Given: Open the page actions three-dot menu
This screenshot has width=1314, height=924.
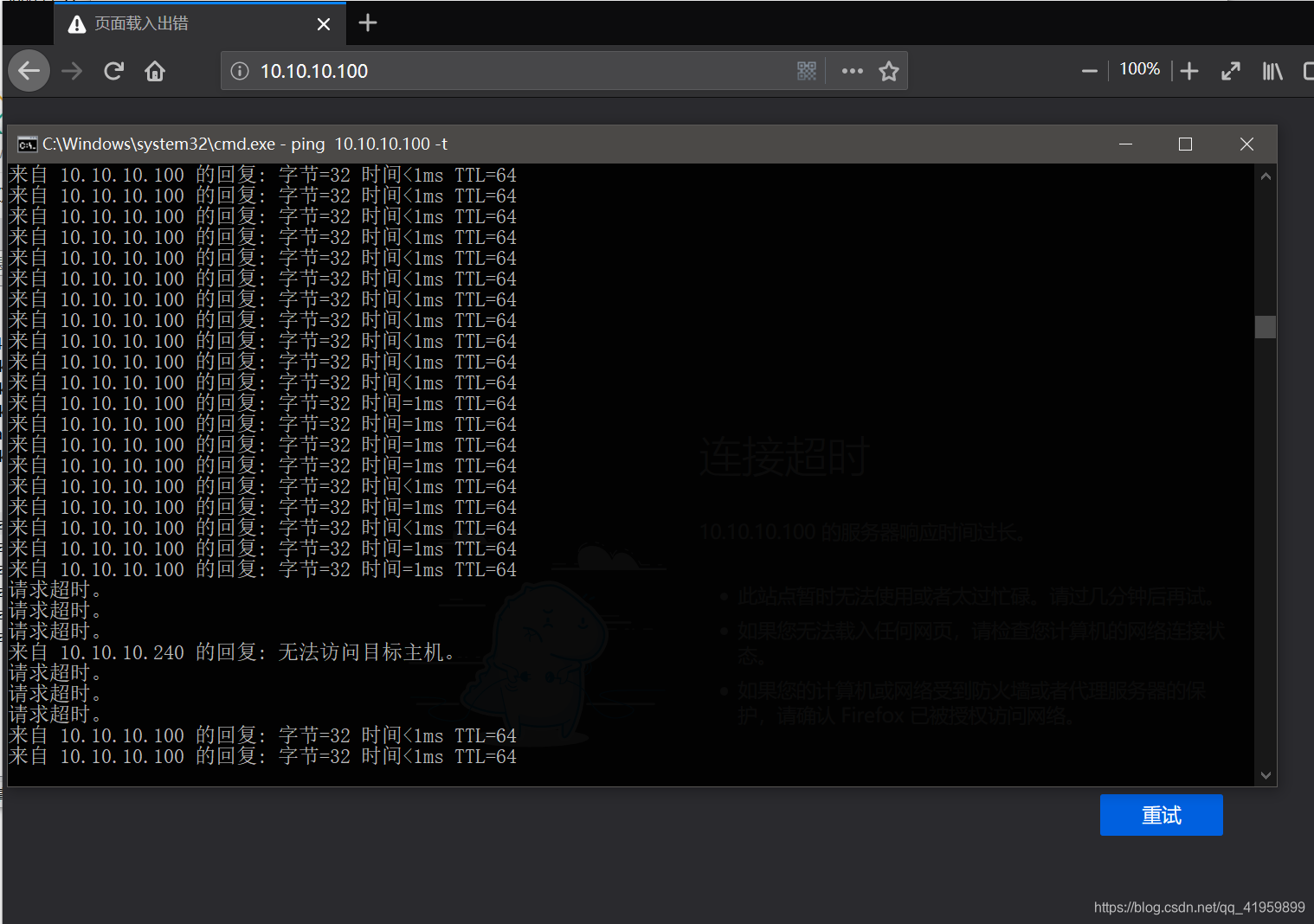Looking at the screenshot, I should pos(853,71).
